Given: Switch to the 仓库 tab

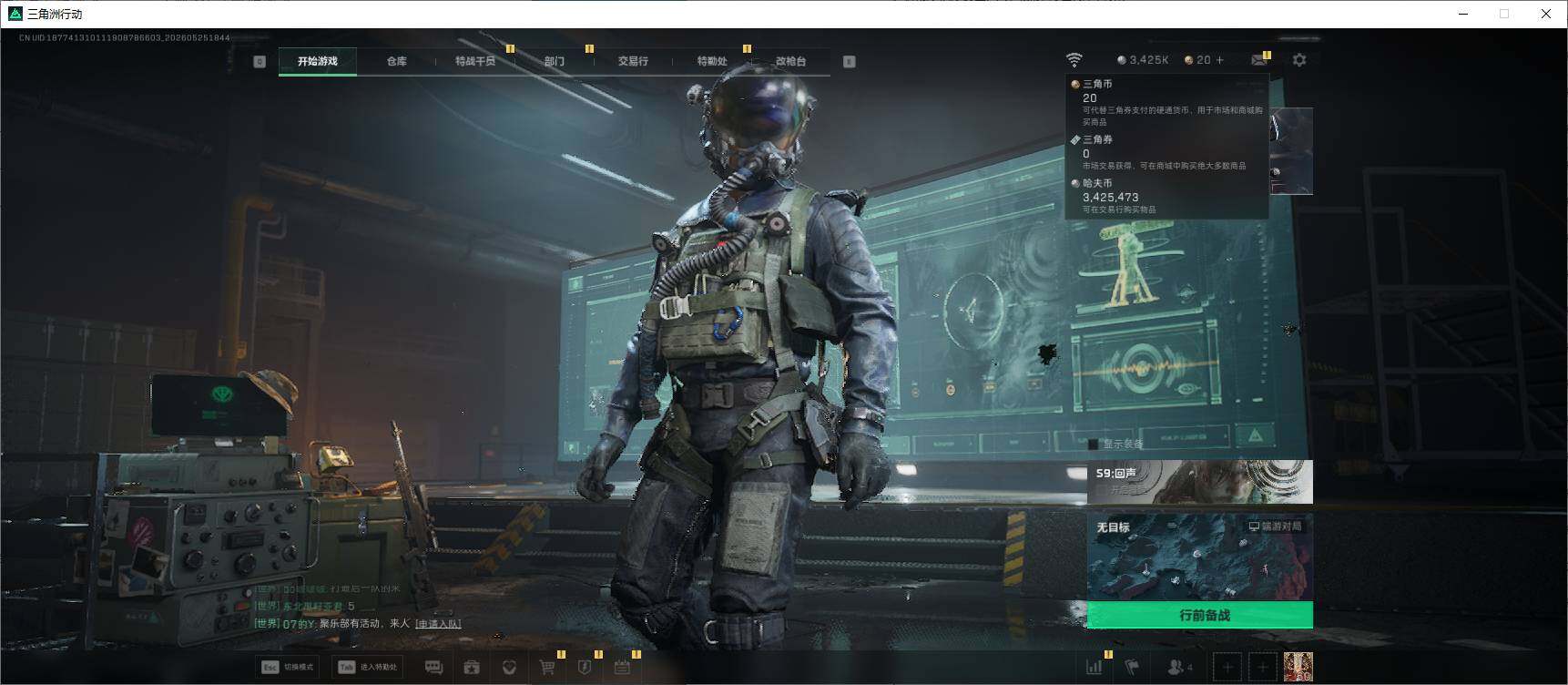Looking at the screenshot, I should 396,61.
